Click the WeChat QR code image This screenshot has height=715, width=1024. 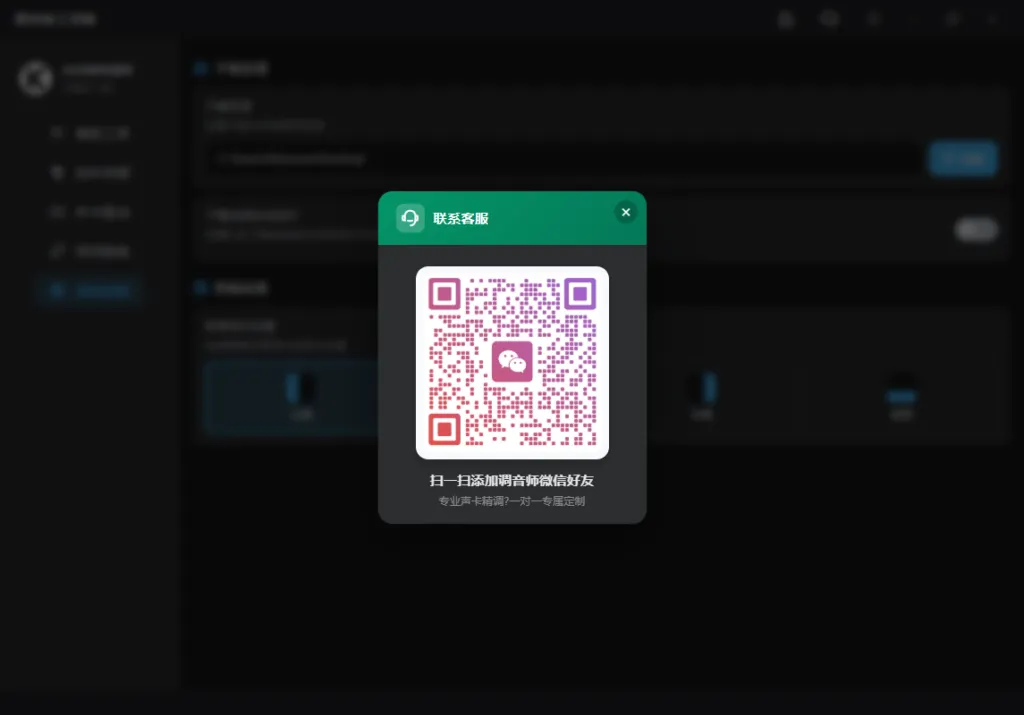pyautogui.click(x=513, y=362)
